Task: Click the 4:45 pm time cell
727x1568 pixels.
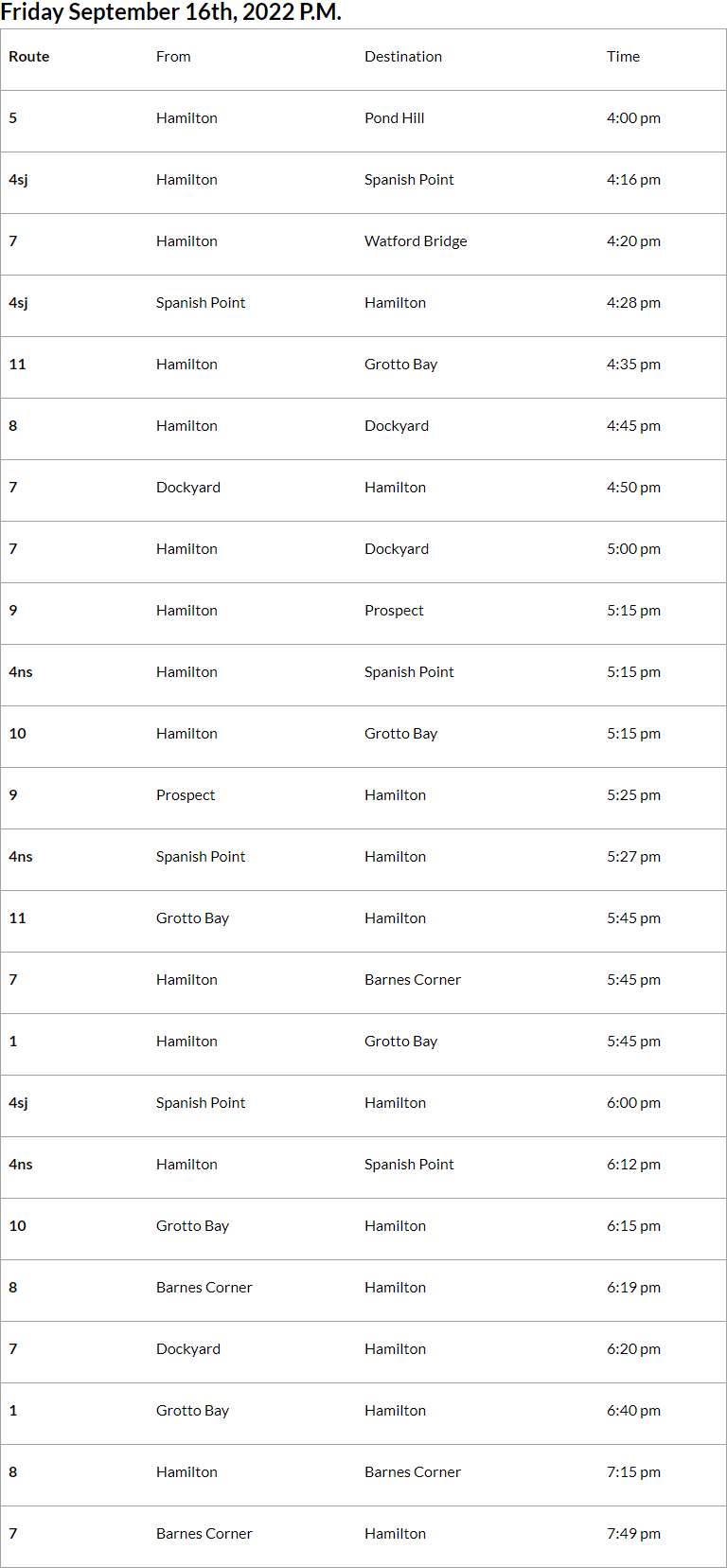Action: (x=633, y=426)
